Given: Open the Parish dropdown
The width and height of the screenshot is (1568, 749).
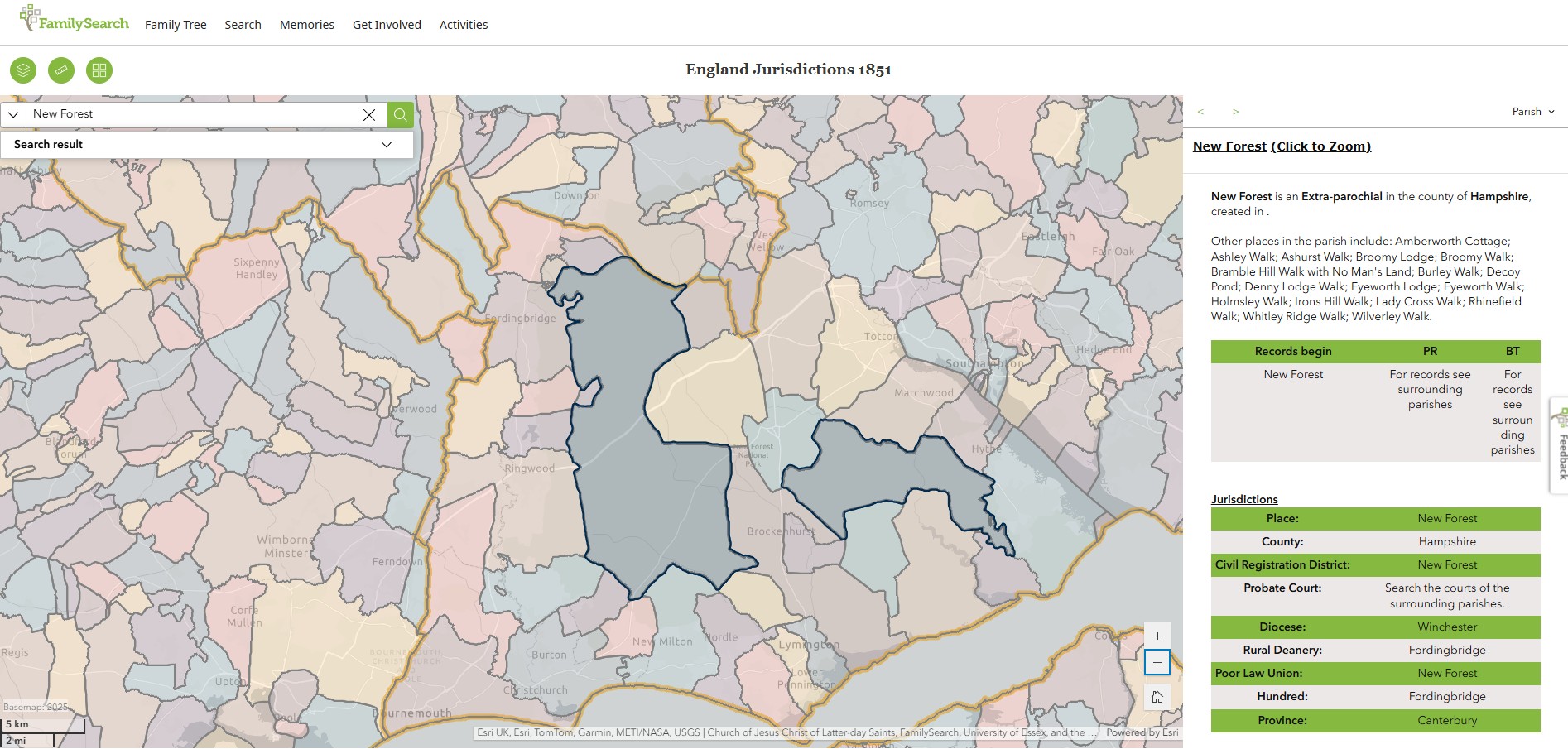Looking at the screenshot, I should click(1533, 112).
